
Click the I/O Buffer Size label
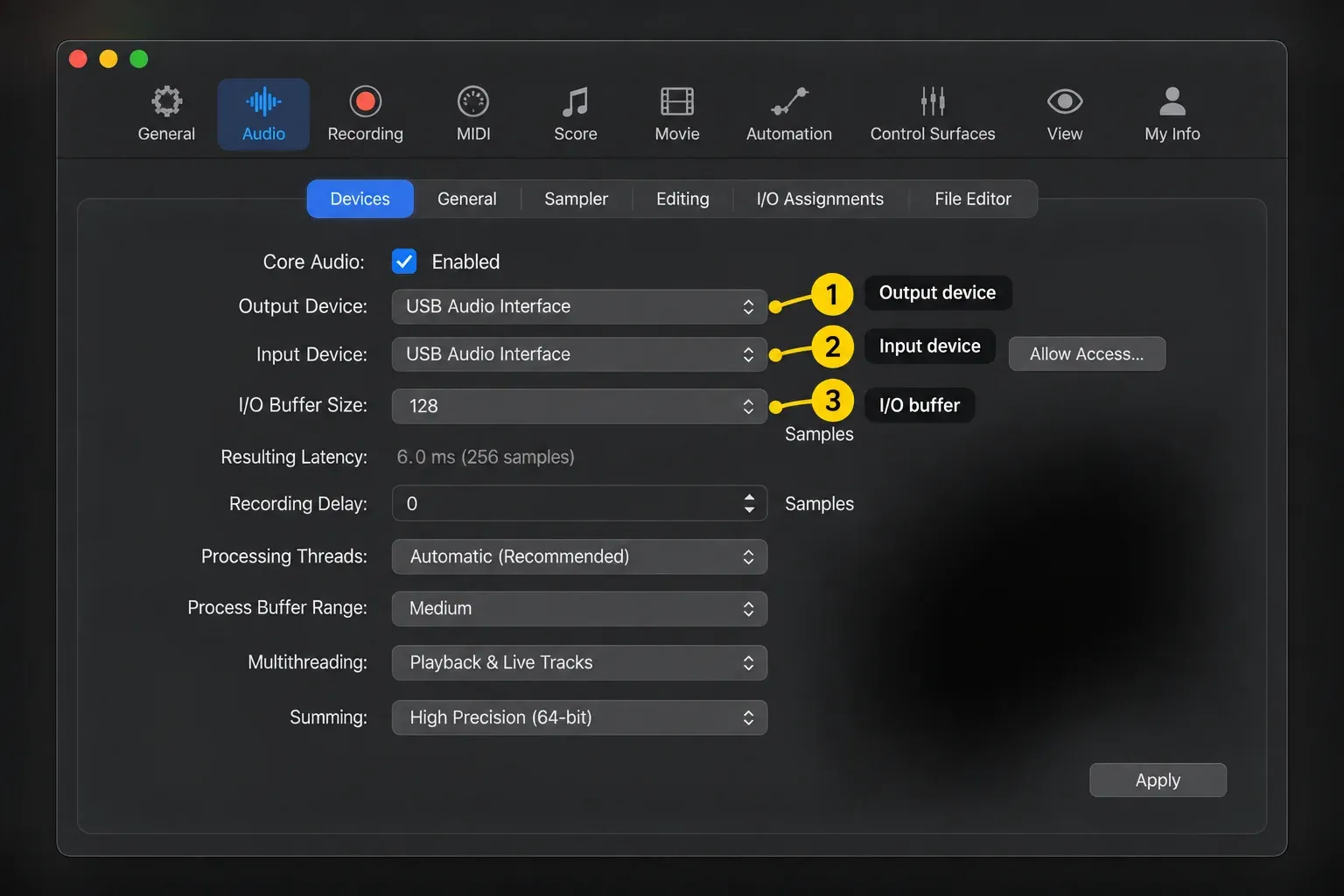coord(303,405)
